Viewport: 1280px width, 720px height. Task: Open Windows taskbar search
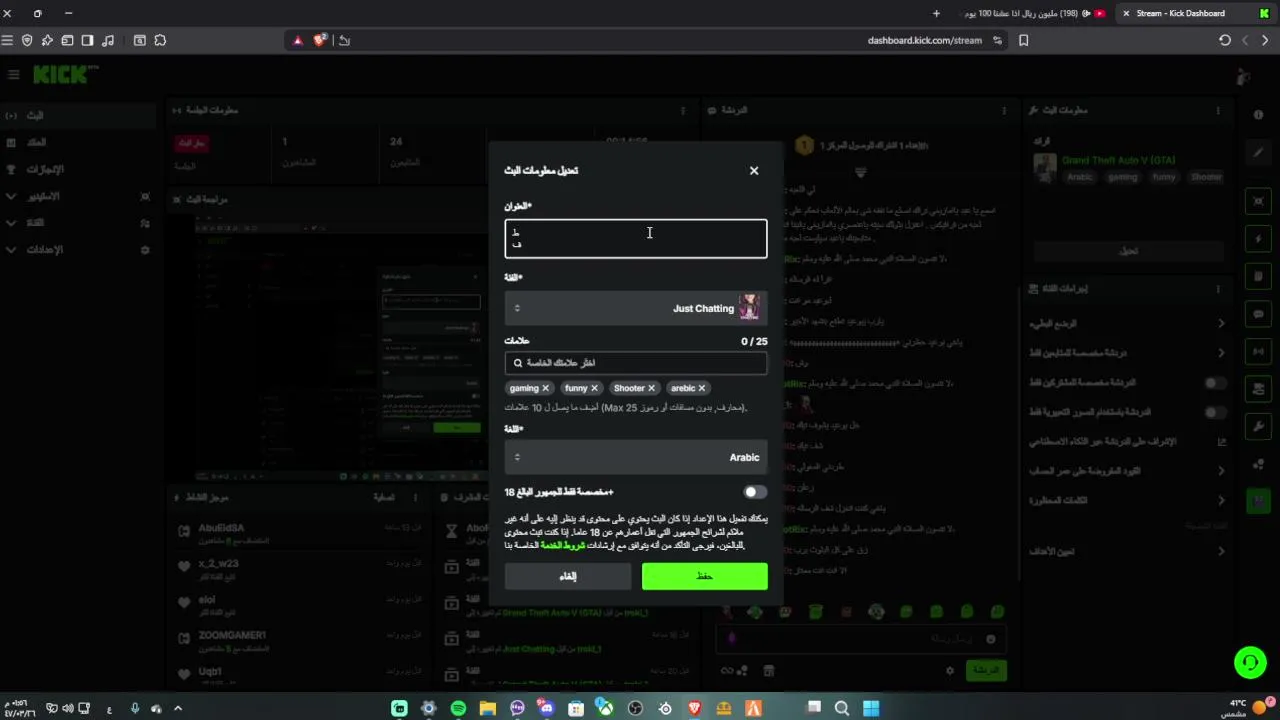842,708
